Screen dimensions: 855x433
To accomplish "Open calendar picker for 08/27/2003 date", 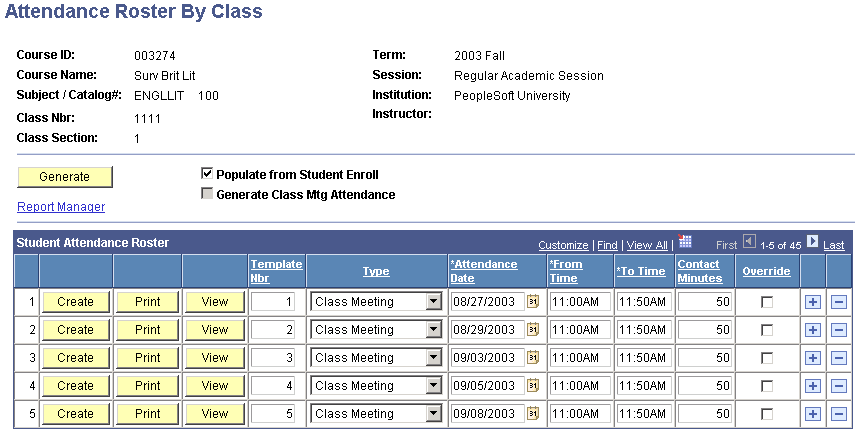I will [x=533, y=302].
